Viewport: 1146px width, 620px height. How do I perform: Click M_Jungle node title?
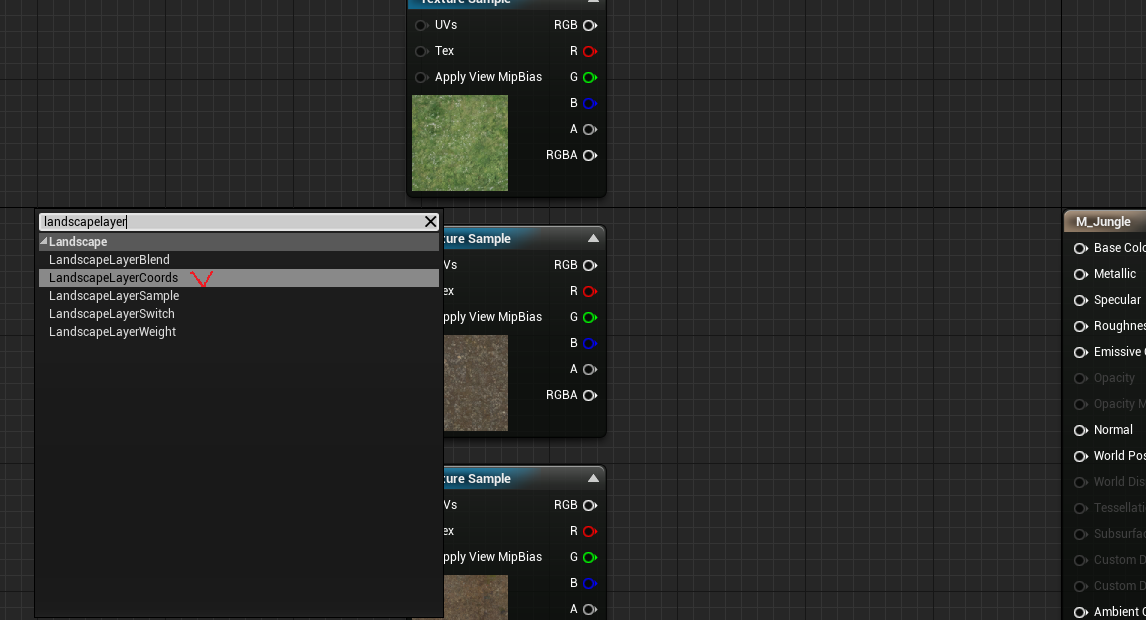pyautogui.click(x=1103, y=222)
